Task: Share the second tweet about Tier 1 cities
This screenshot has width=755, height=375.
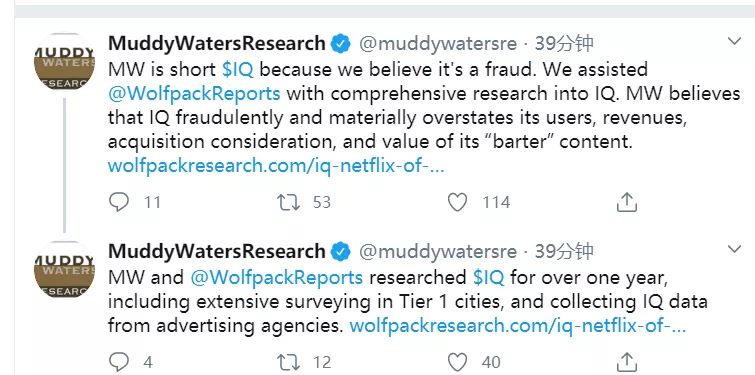Action: click(x=626, y=362)
